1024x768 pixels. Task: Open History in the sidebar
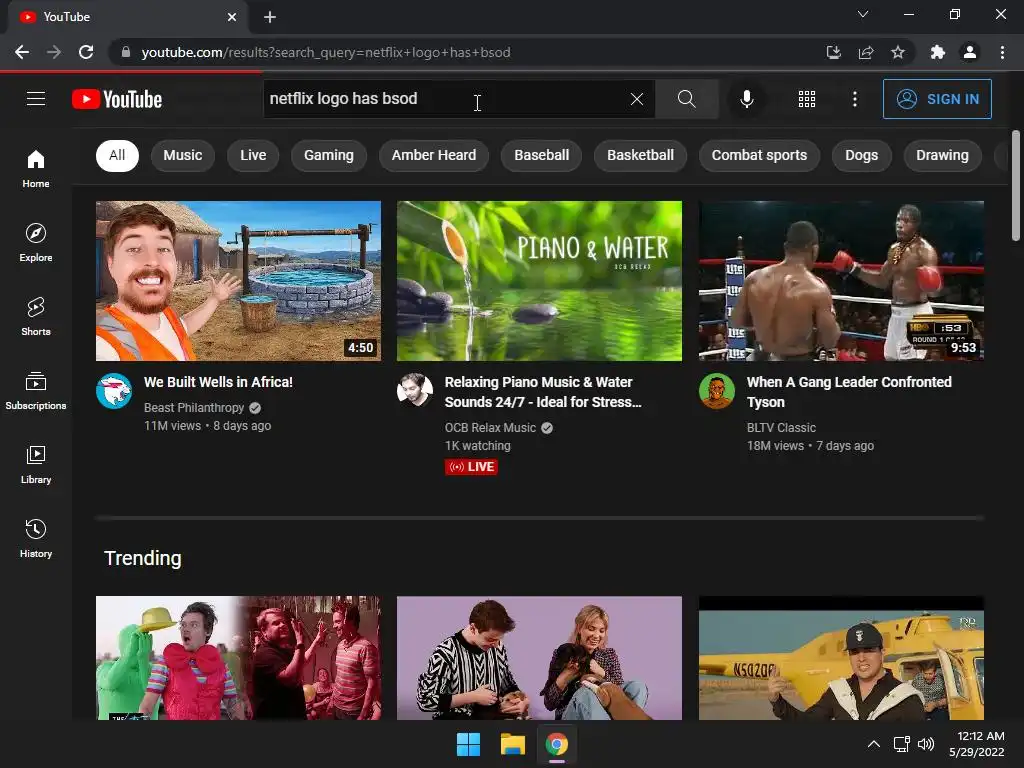click(36, 539)
